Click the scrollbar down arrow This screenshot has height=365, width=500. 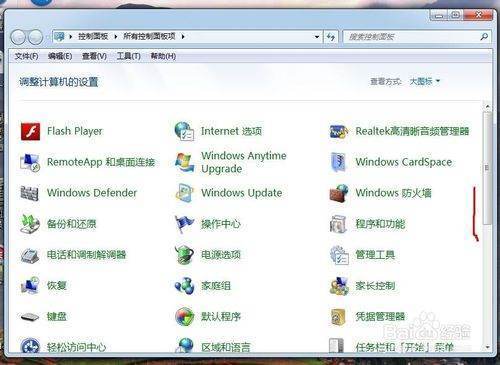[487, 347]
